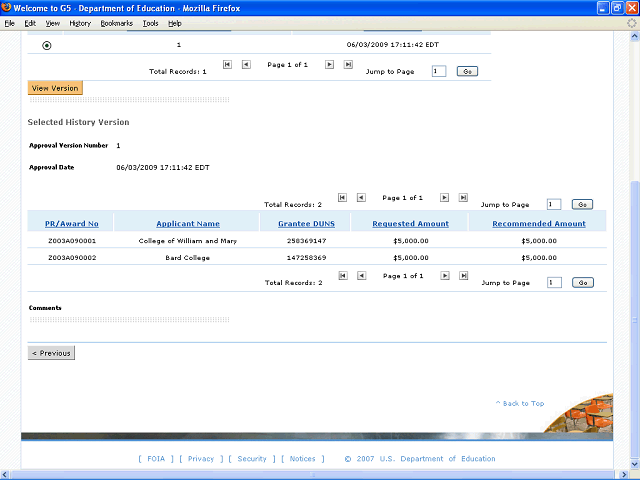Click Jump to Page field above awards table
This screenshot has width=640, height=480.
pyautogui.click(x=554, y=204)
